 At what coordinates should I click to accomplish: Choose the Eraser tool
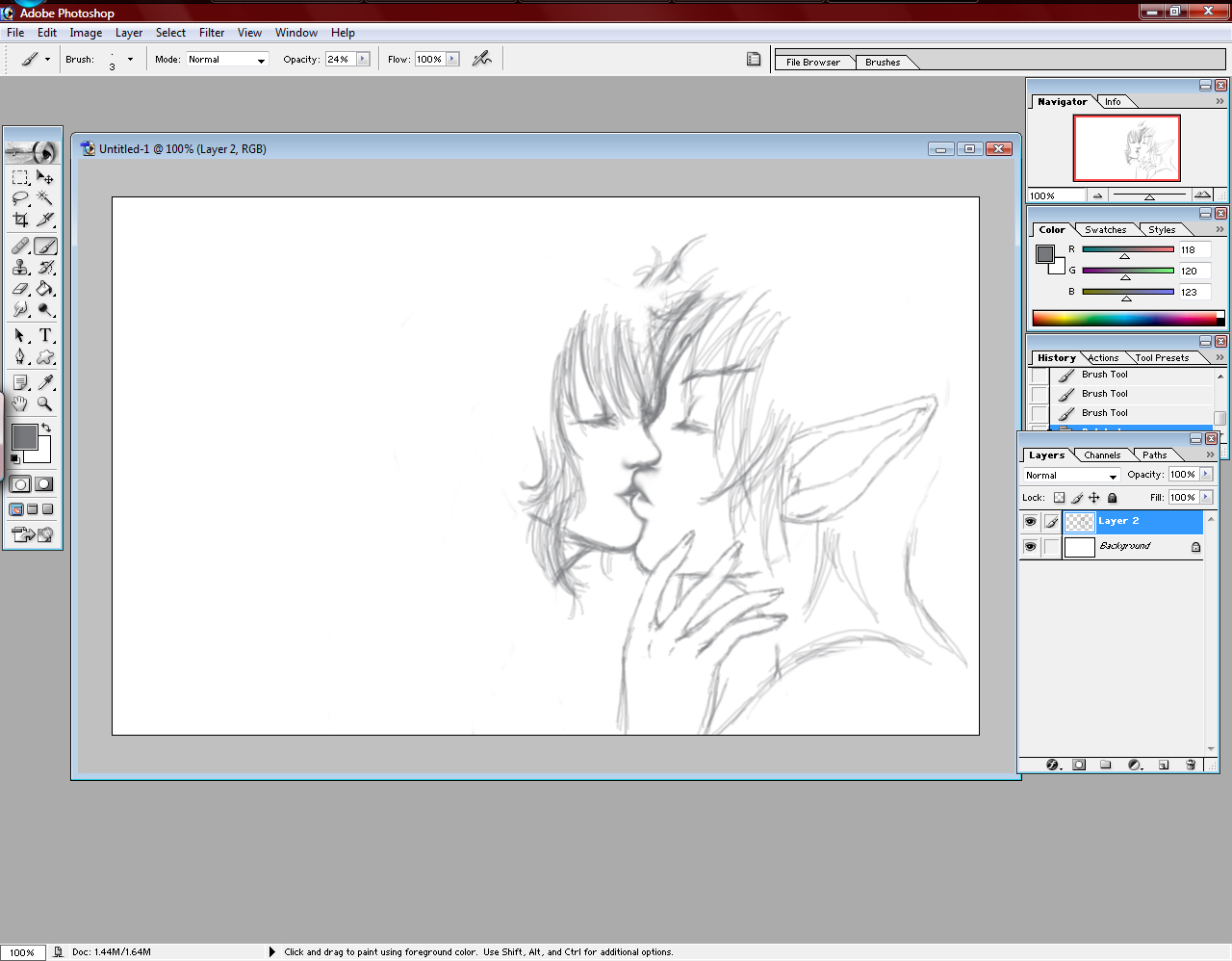point(20,289)
